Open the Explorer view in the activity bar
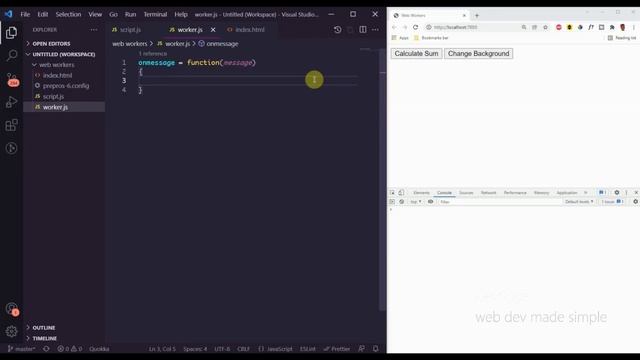 (x=11, y=33)
